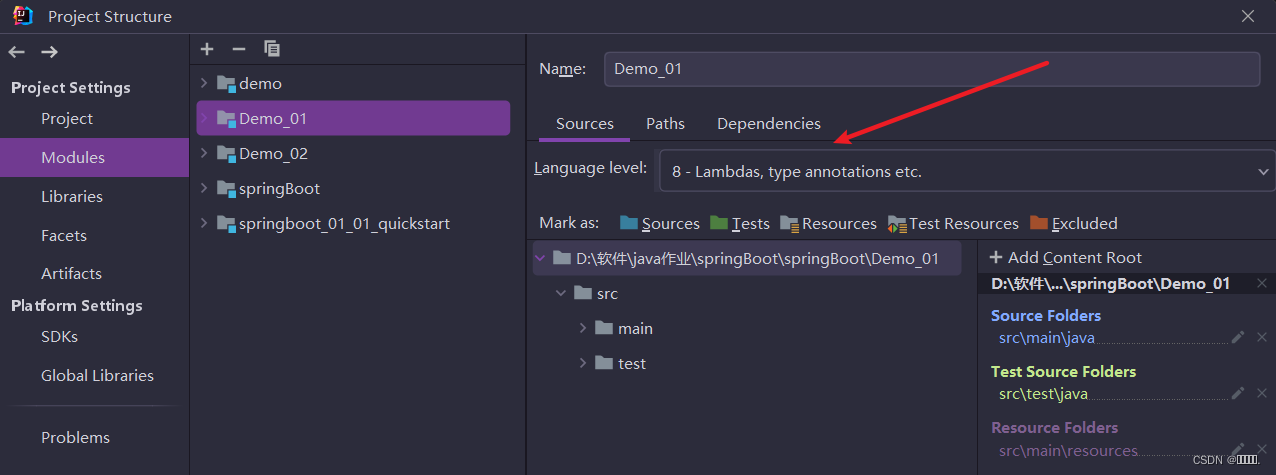Click the copy module icon
Image resolution: width=1276 pixels, height=475 pixels.
(271, 49)
